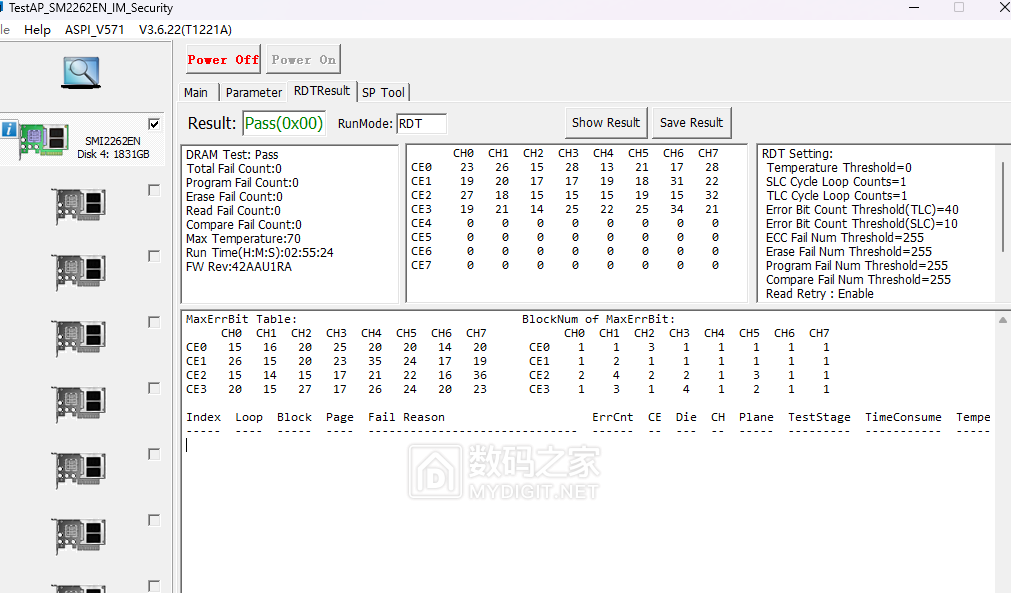Click the 'Compare Fail Count:0' line
The height and width of the screenshot is (593, 1011).
pyautogui.click(x=244, y=225)
